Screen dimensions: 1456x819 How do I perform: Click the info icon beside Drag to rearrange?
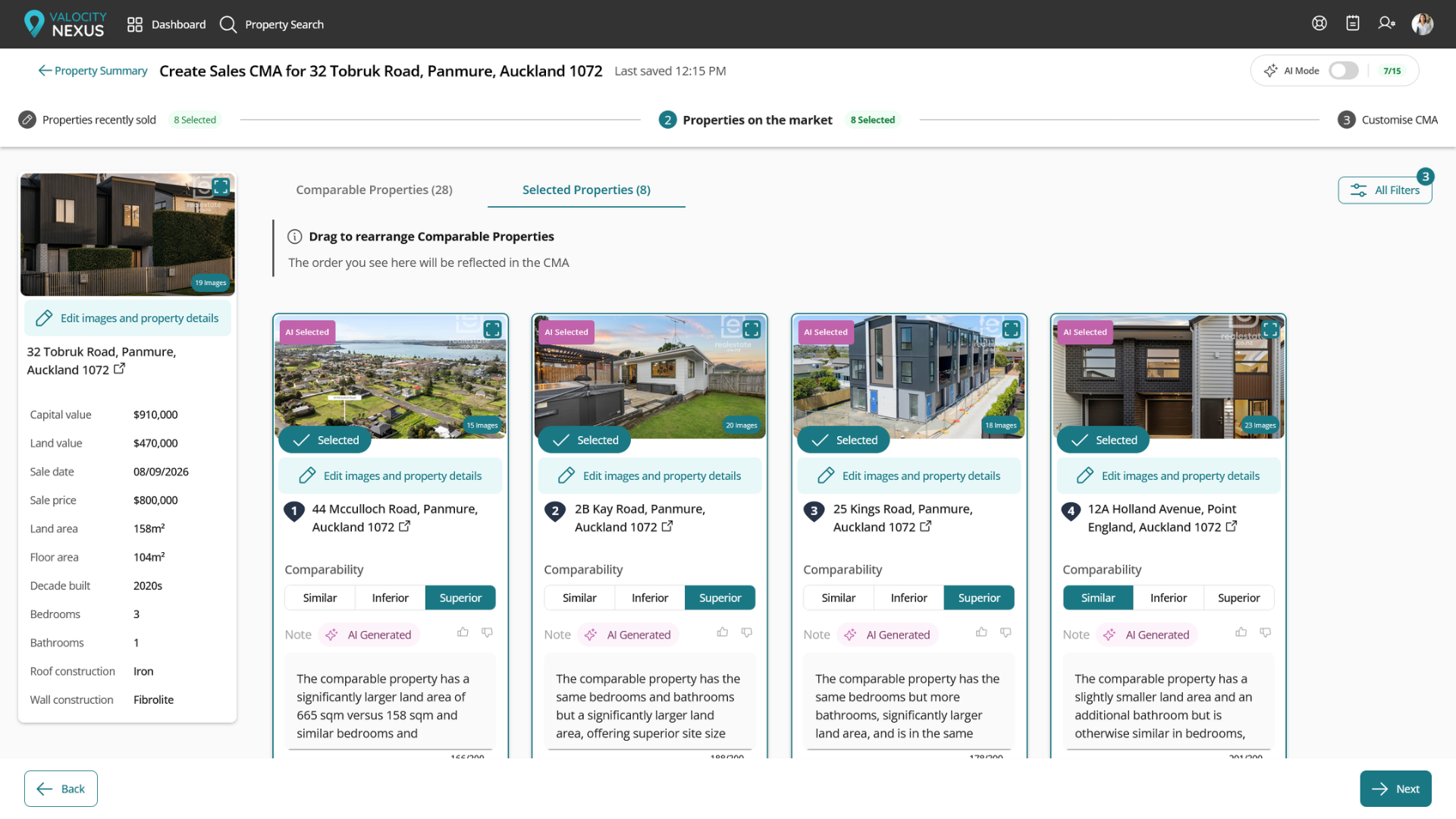295,237
